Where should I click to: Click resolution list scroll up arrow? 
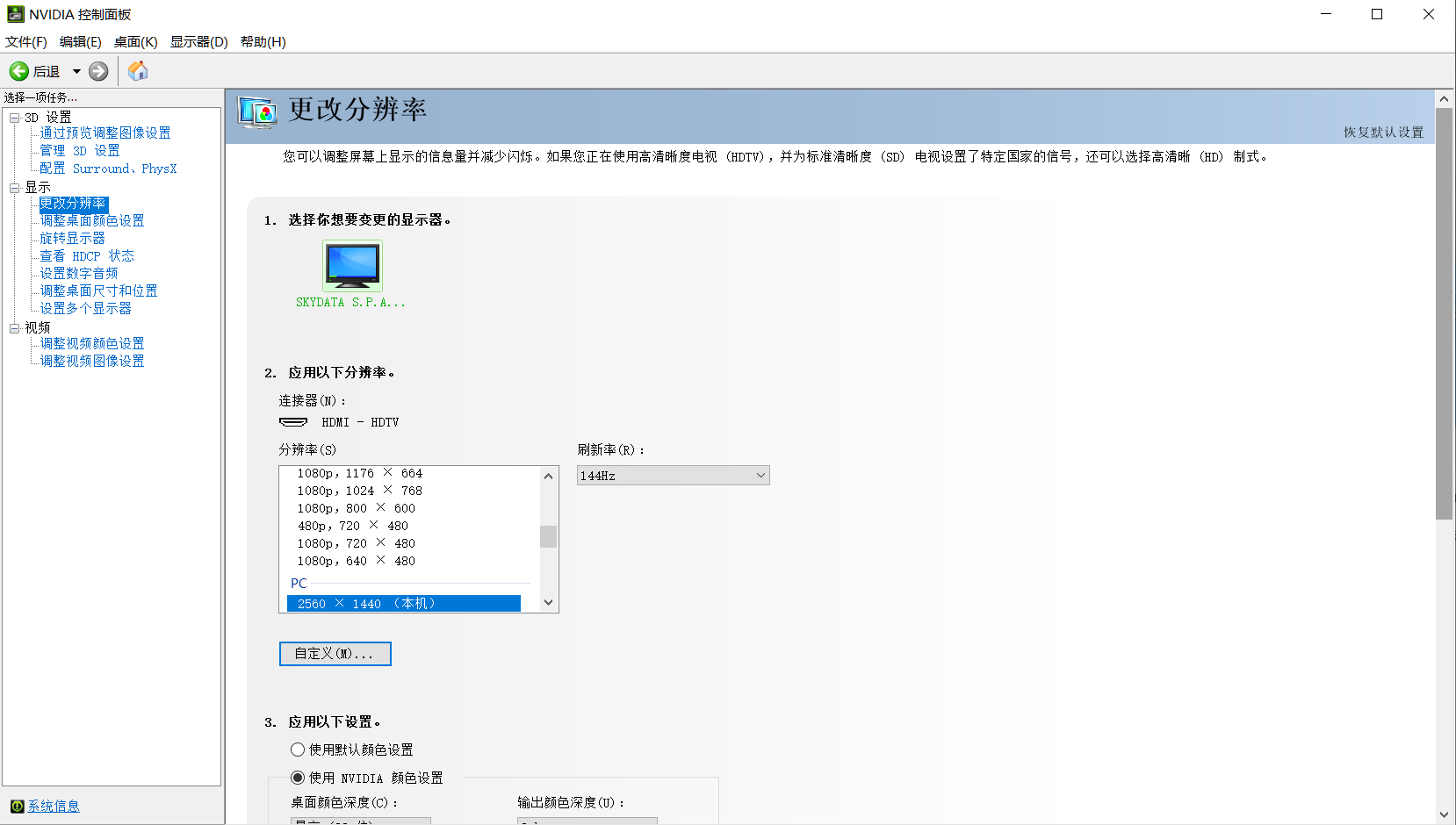pyautogui.click(x=549, y=476)
